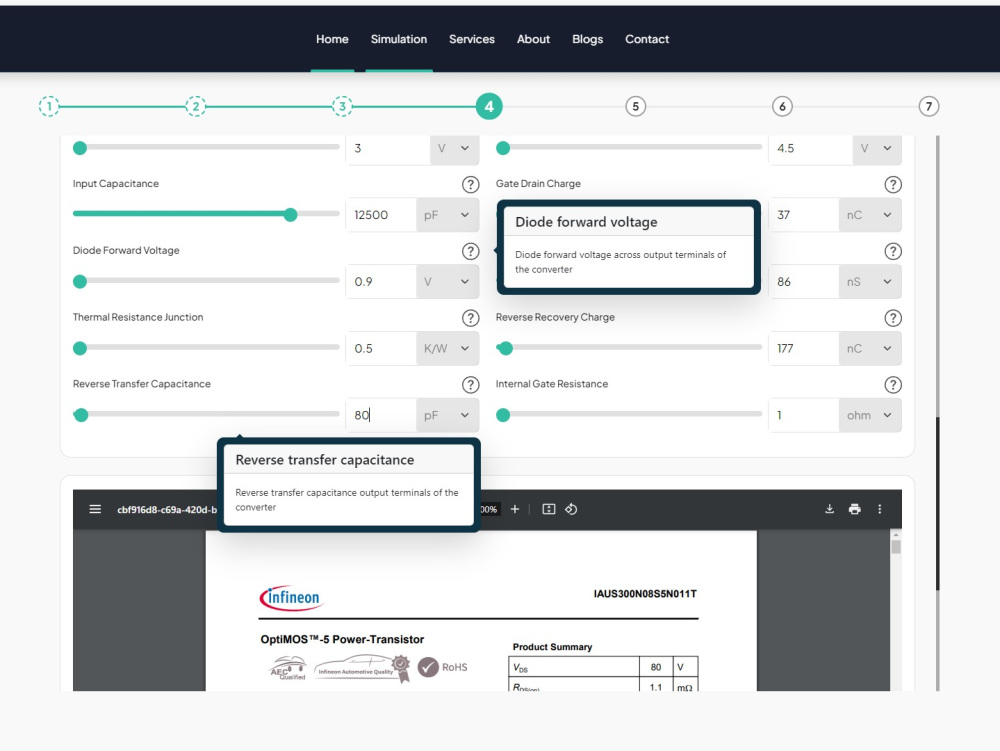Image resolution: width=1000 pixels, height=751 pixels.
Task: Fit PDF page to width
Action: pos(548,509)
